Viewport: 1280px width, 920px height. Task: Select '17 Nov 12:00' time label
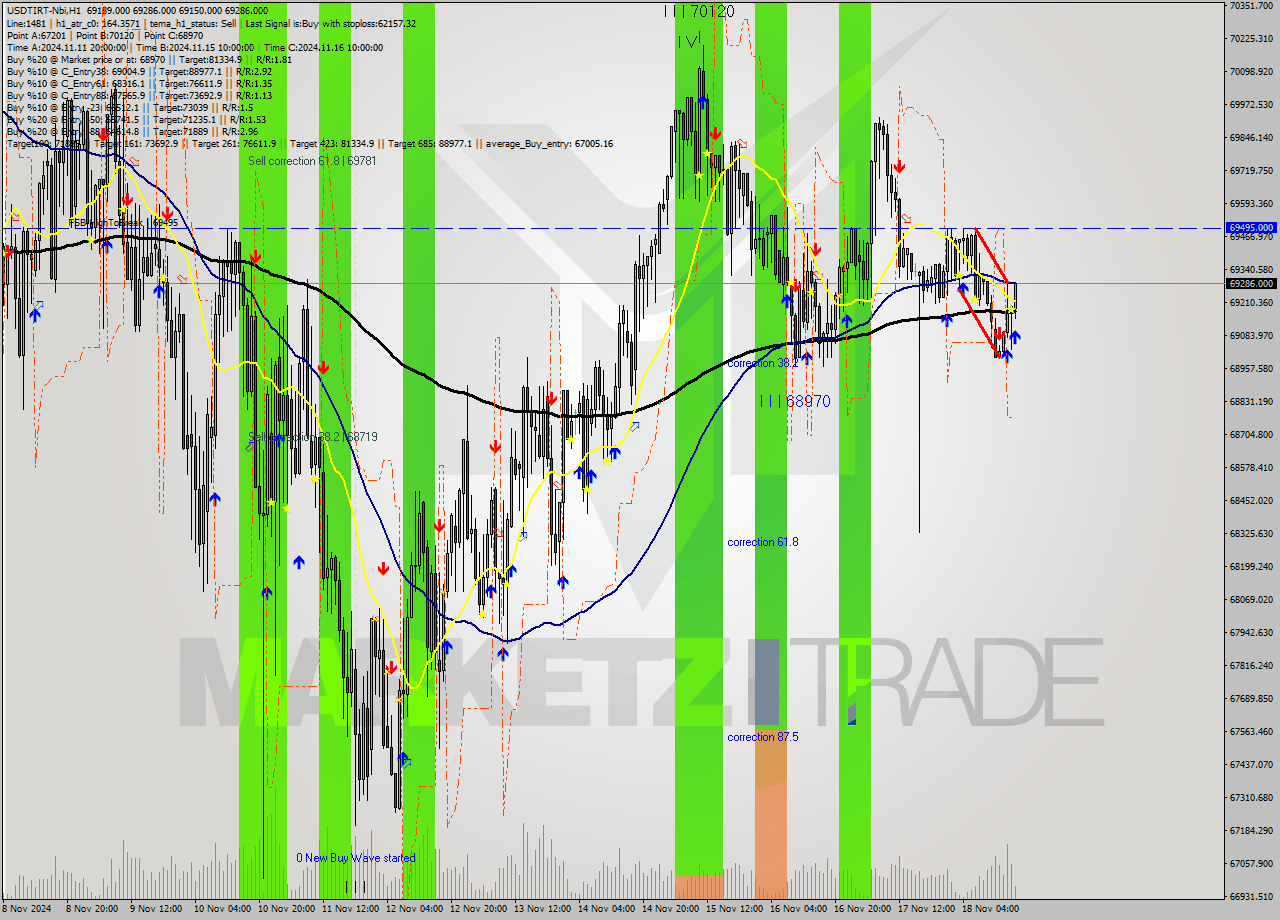925,910
